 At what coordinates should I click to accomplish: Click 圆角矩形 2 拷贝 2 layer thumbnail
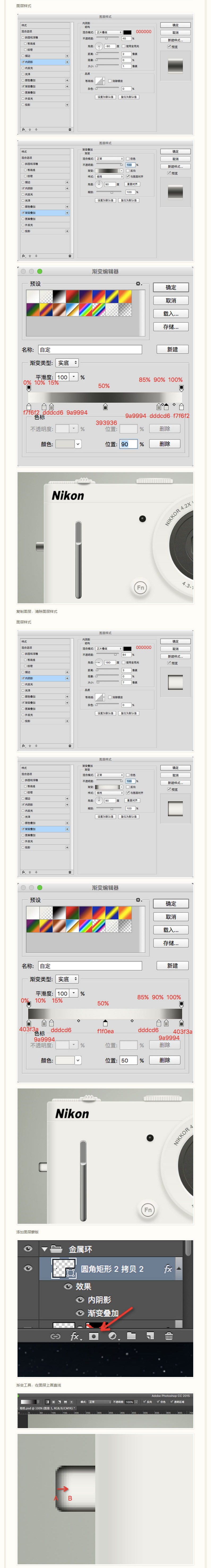(64, 1269)
